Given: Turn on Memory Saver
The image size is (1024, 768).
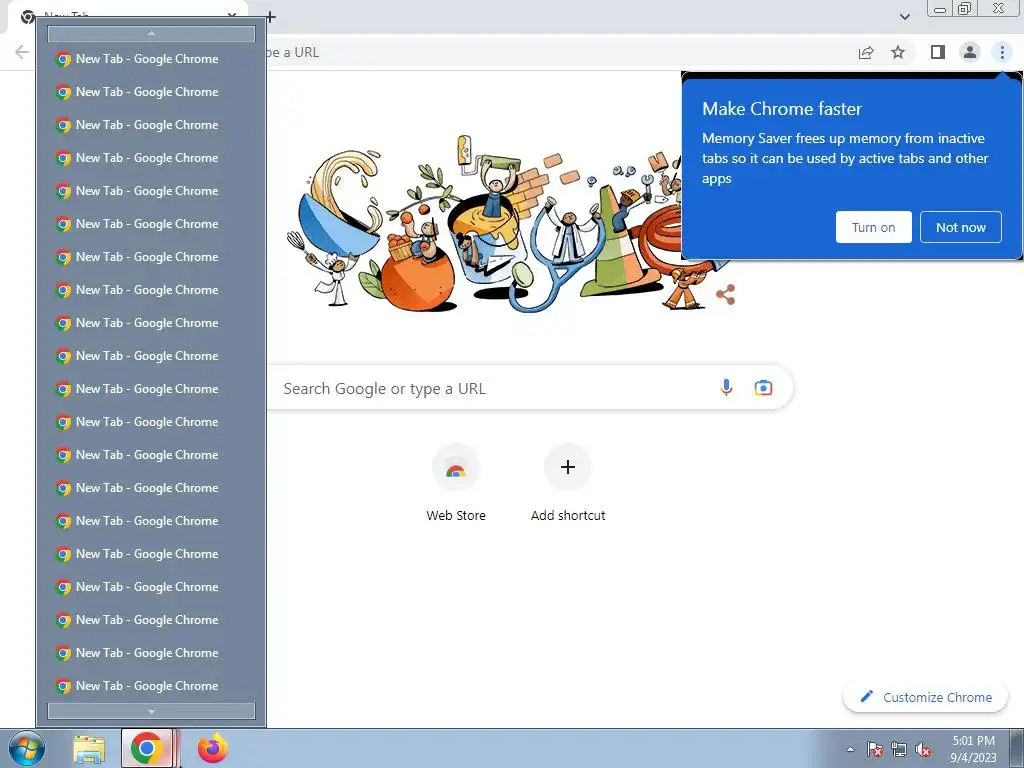Looking at the screenshot, I should 873,227.
